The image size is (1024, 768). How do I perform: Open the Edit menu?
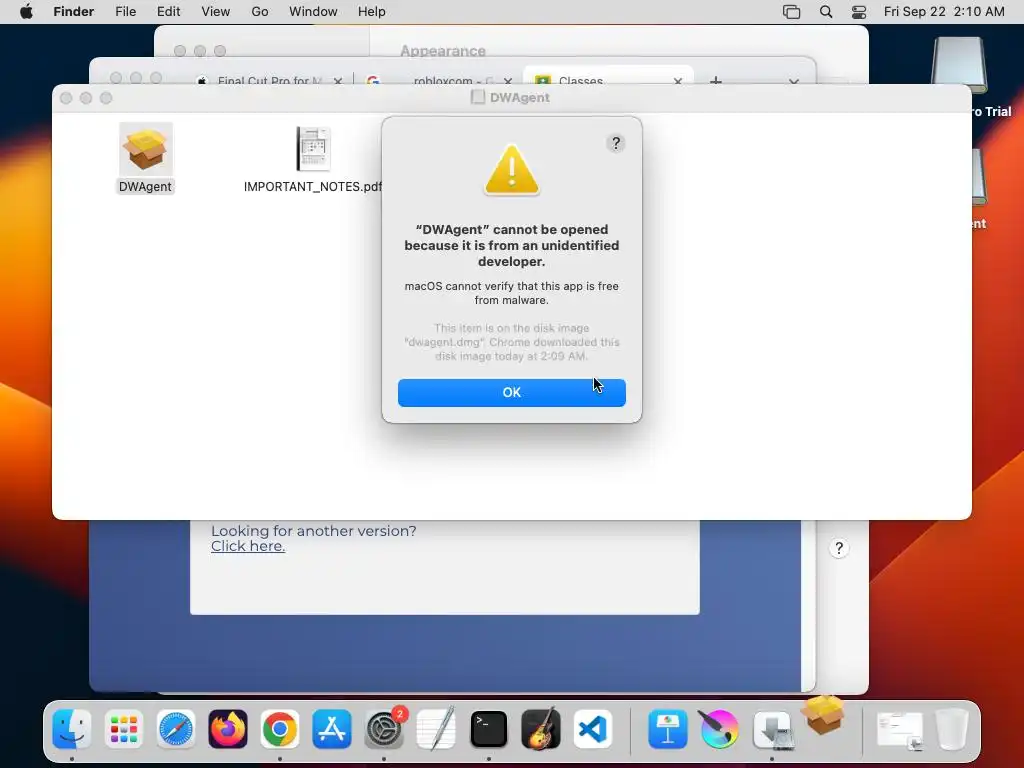coord(168,12)
